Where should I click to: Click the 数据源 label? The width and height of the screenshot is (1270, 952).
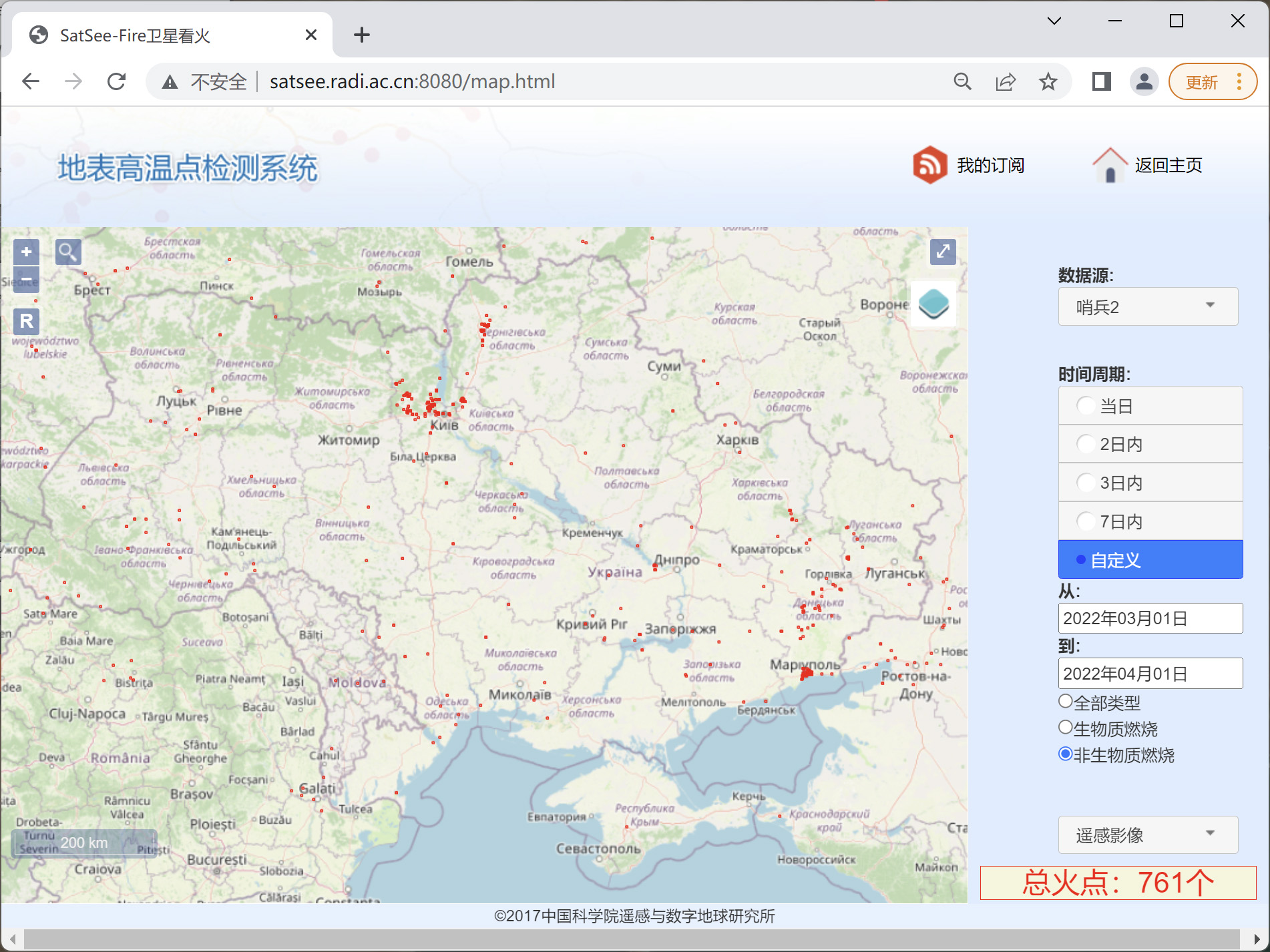(x=1086, y=275)
